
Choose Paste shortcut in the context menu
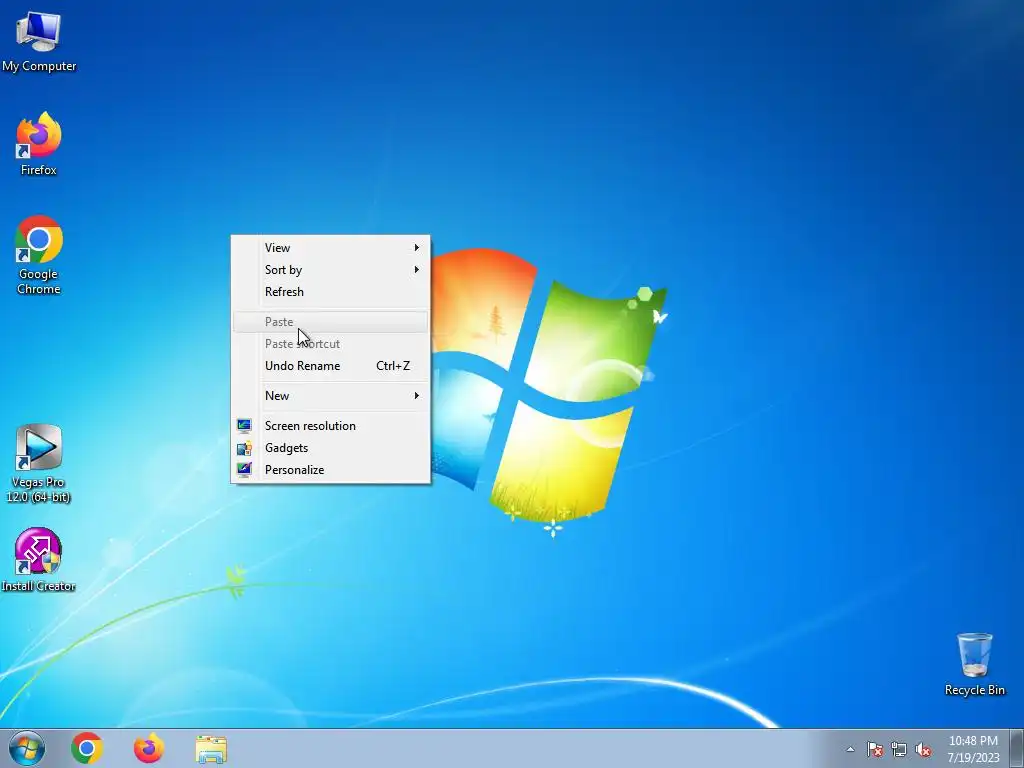tap(330, 344)
